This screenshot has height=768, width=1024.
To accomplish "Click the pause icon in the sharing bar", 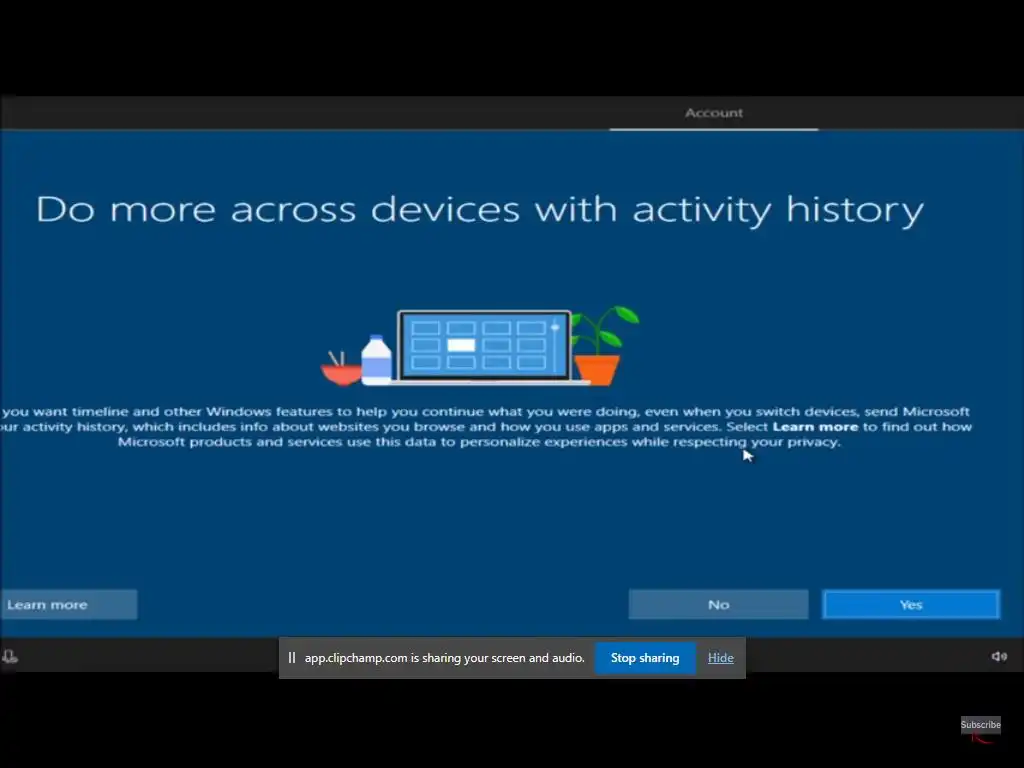I will 292,658.
